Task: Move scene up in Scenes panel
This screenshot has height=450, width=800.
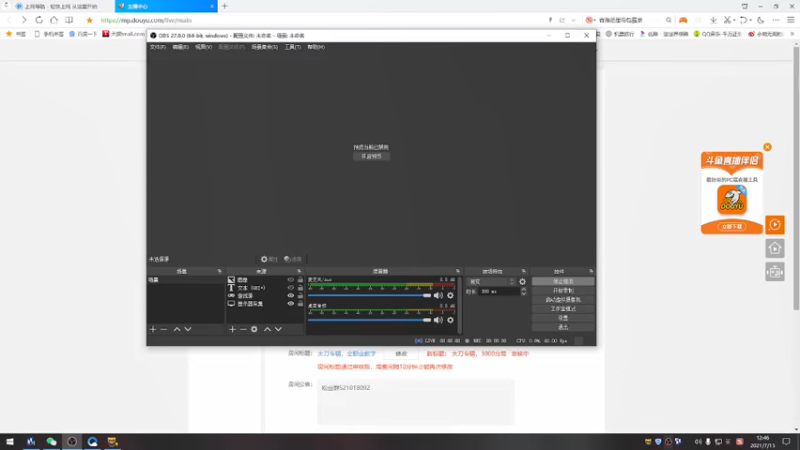Action: pos(177,330)
